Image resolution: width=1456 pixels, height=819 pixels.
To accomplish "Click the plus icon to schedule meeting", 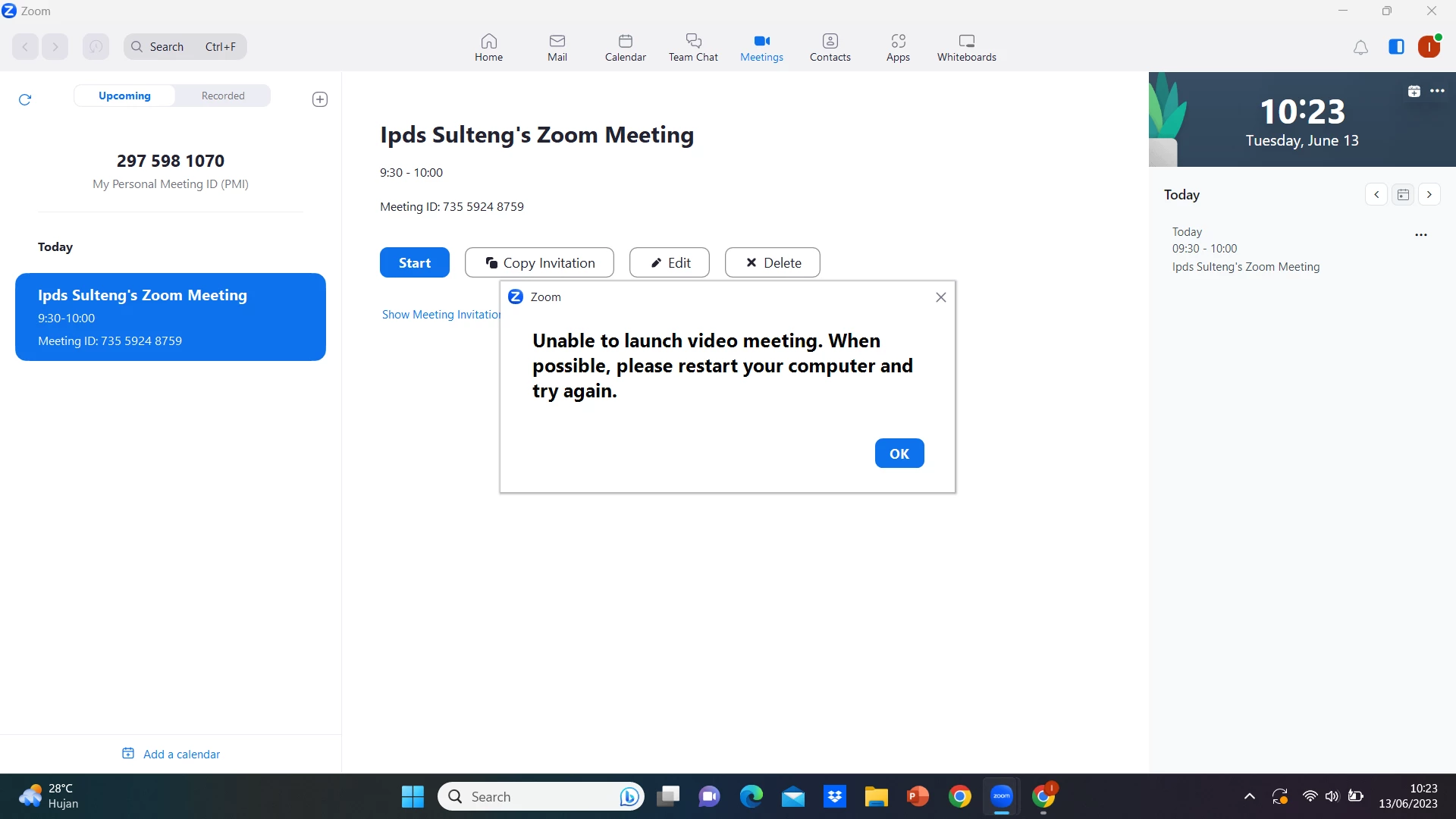I will [x=320, y=99].
